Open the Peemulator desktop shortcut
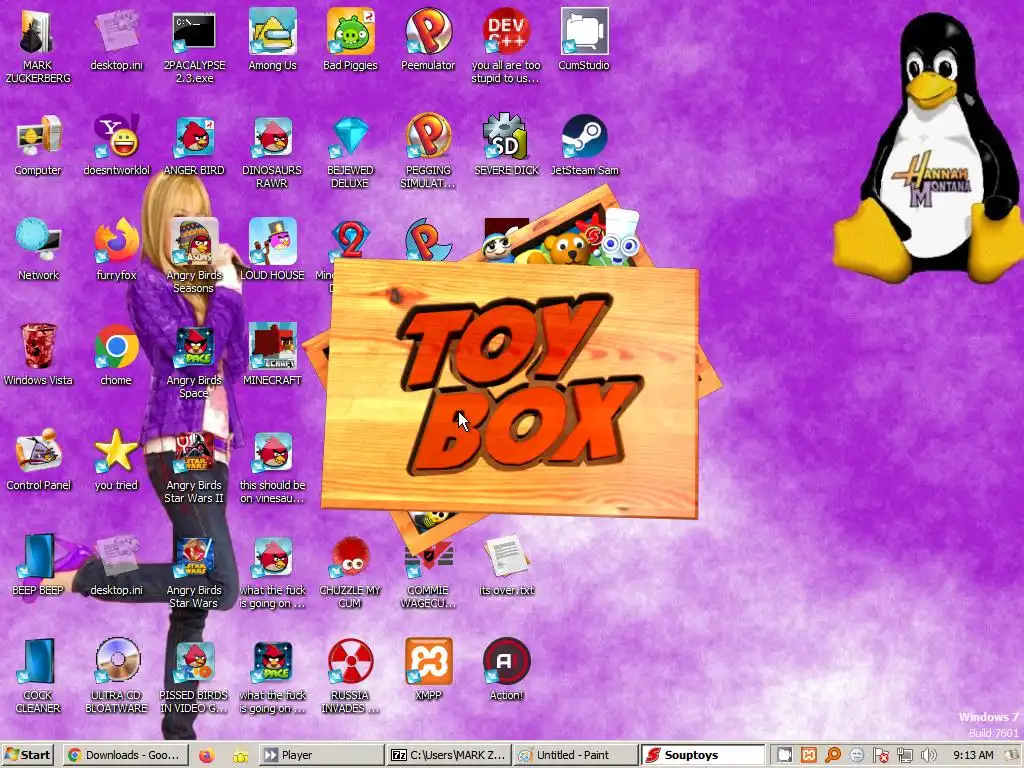Screen dimensions: 1024x768 point(428,33)
